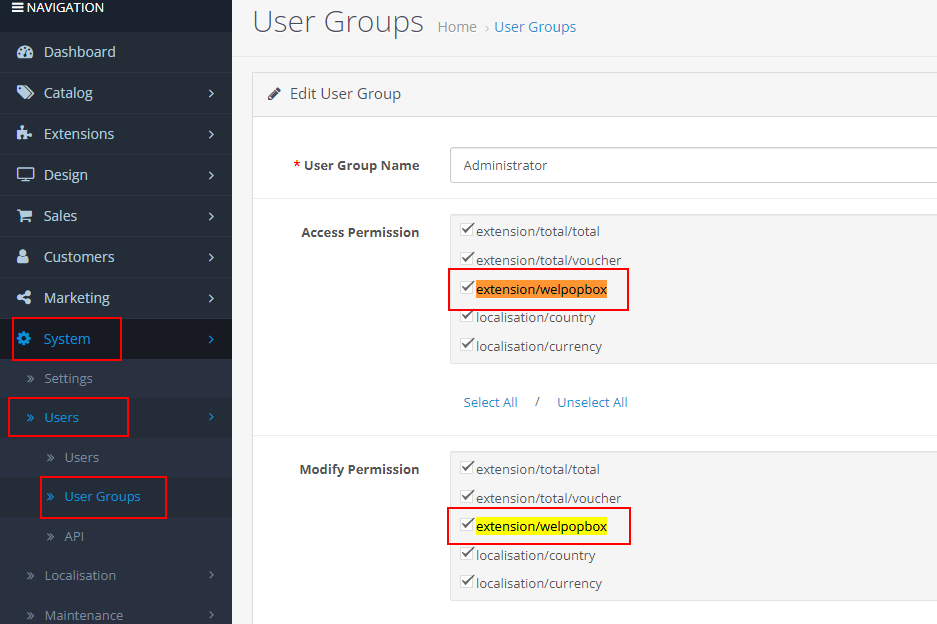The width and height of the screenshot is (937, 624).
Task: Click the Marketing share icon
Action: 25,298
